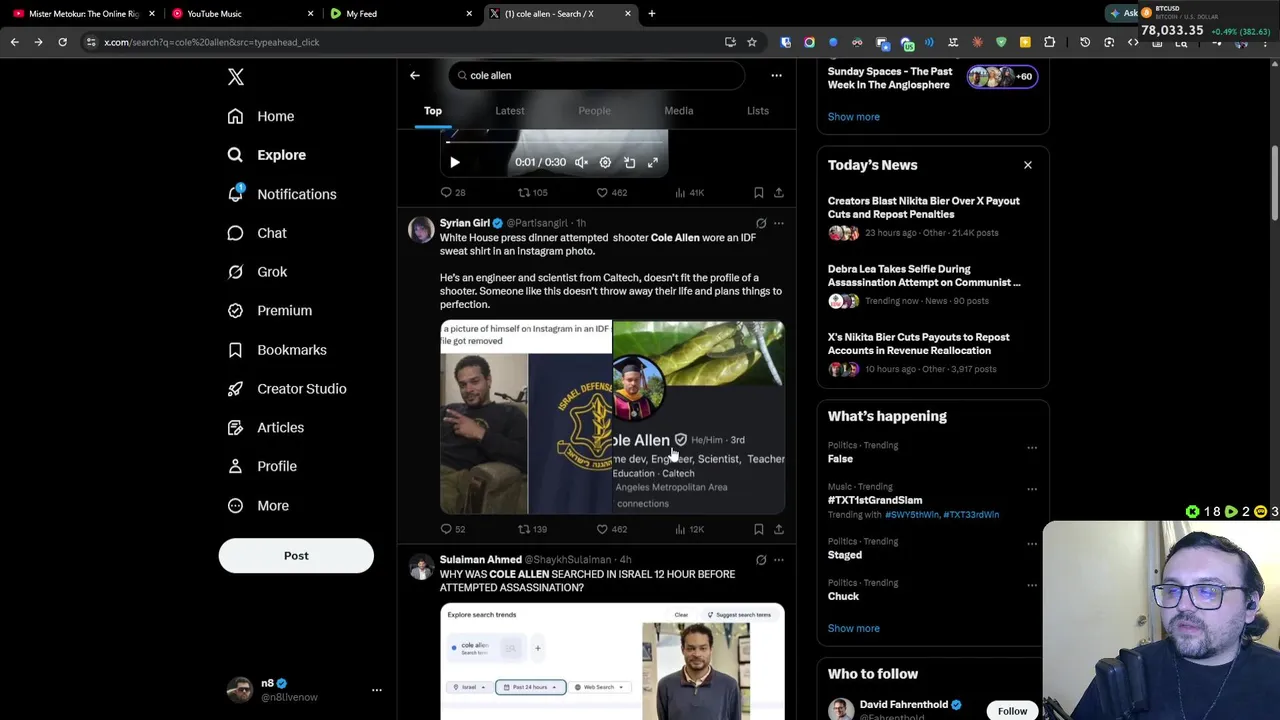Open account menu dots next to n8
The image size is (1280, 720).
pyautogui.click(x=377, y=690)
